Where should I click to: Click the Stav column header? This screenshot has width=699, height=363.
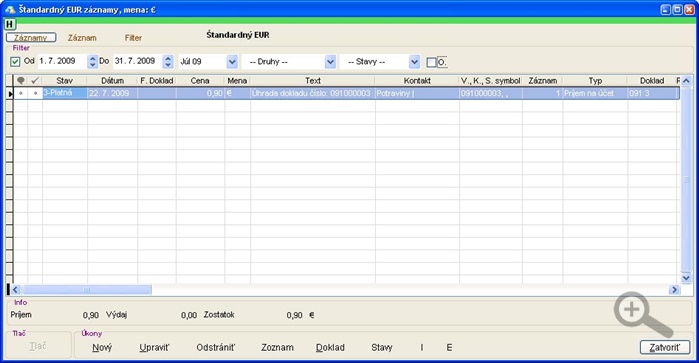click(x=65, y=81)
